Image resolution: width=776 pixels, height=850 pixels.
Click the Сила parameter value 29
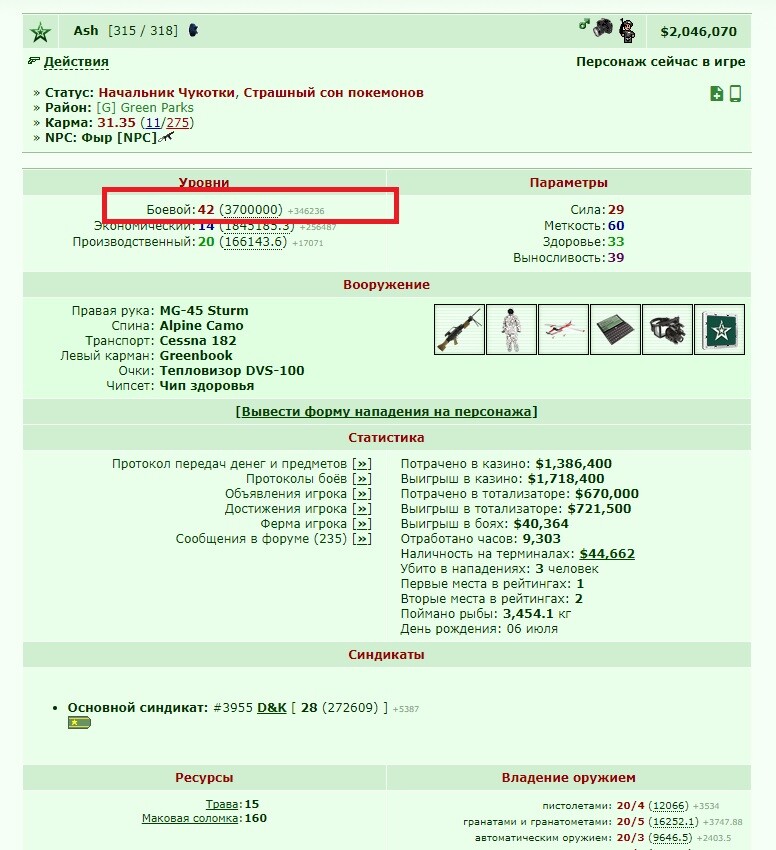click(615, 210)
